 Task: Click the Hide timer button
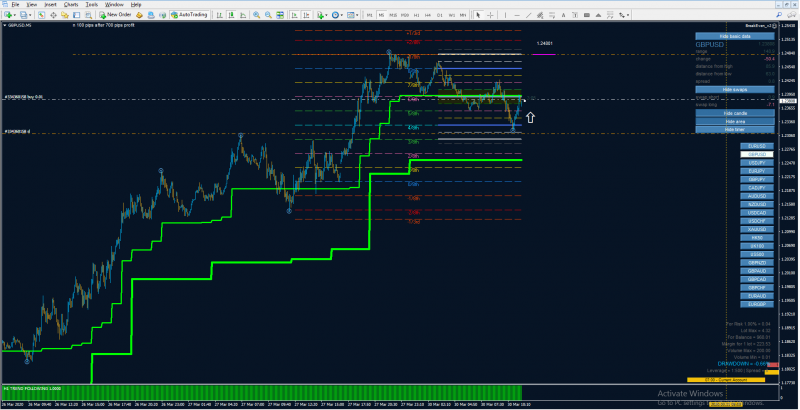pos(735,130)
